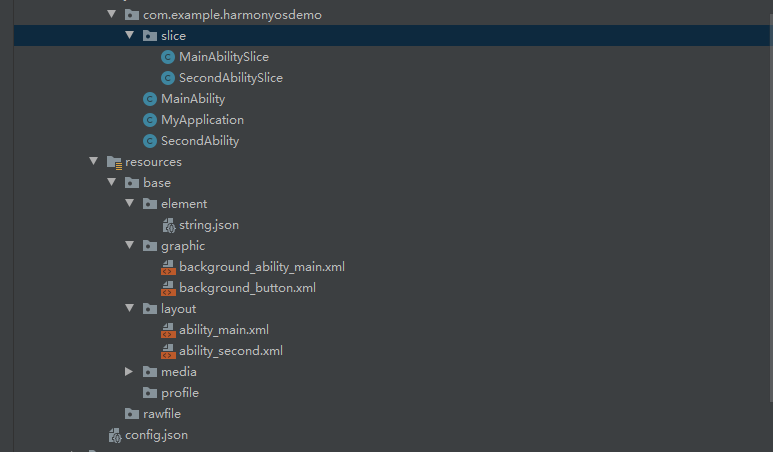The image size is (773, 452).
Task: Open background_ability_main.xml
Action: tap(262, 267)
